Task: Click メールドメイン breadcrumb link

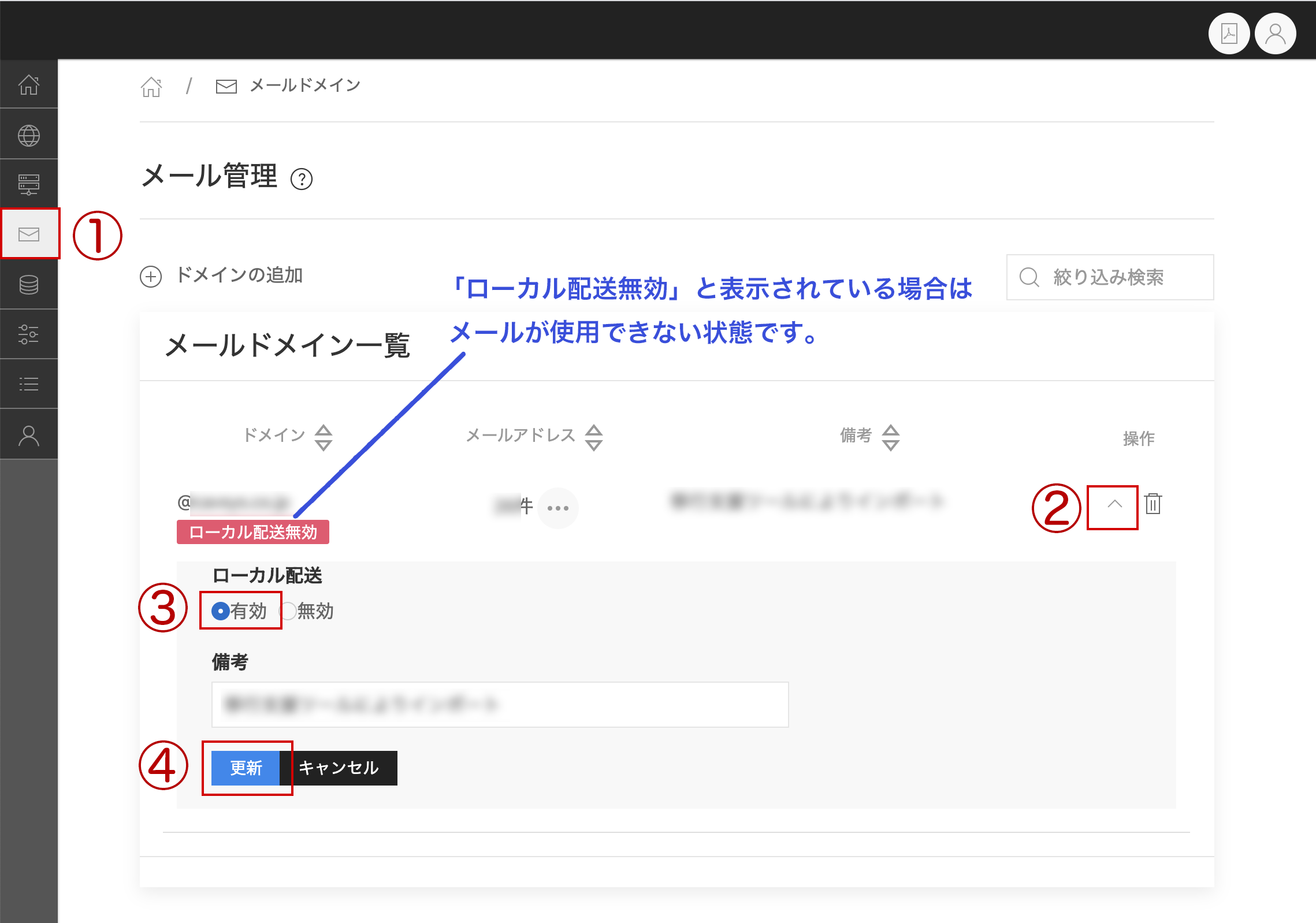Action: click(305, 85)
